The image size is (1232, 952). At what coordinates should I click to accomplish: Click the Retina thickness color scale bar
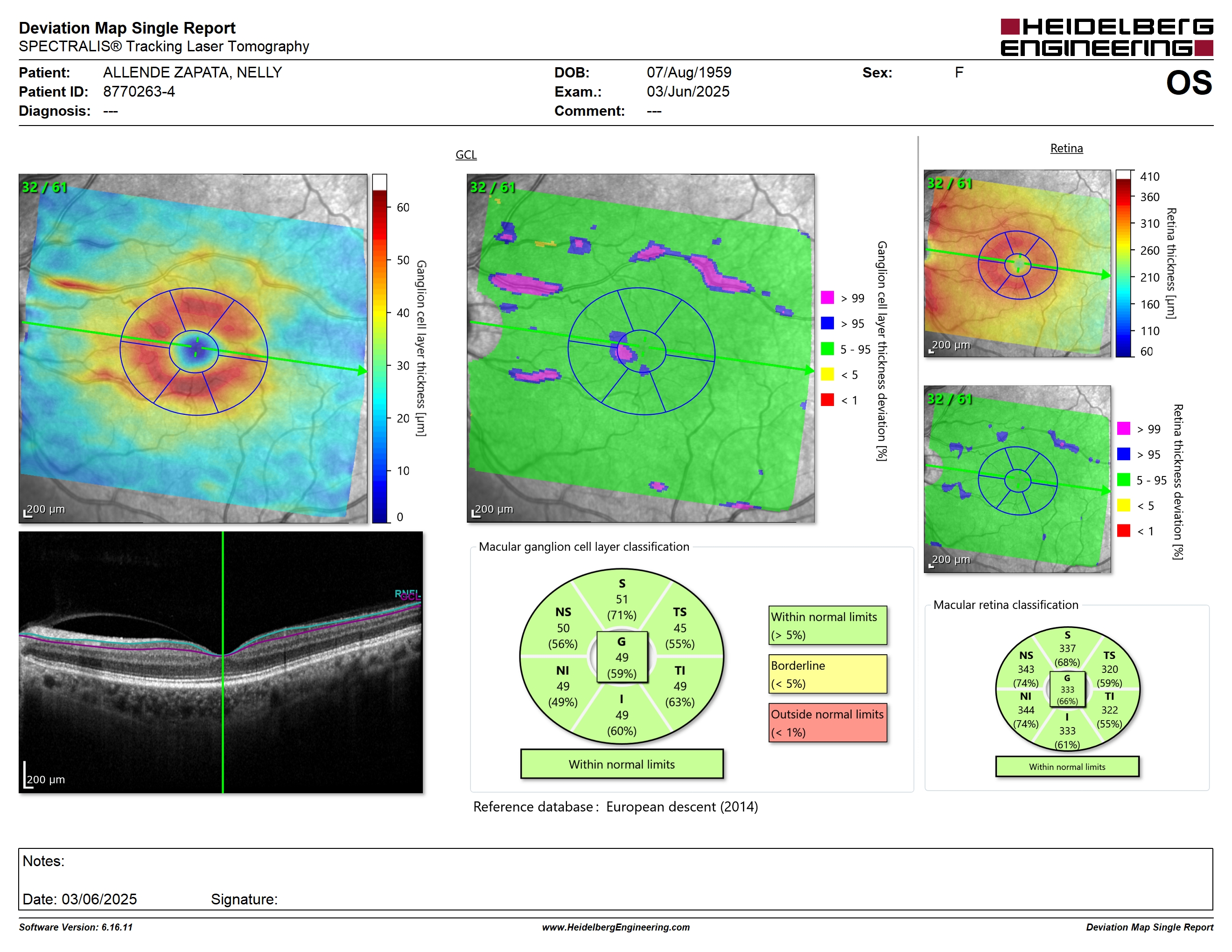click(x=1123, y=263)
